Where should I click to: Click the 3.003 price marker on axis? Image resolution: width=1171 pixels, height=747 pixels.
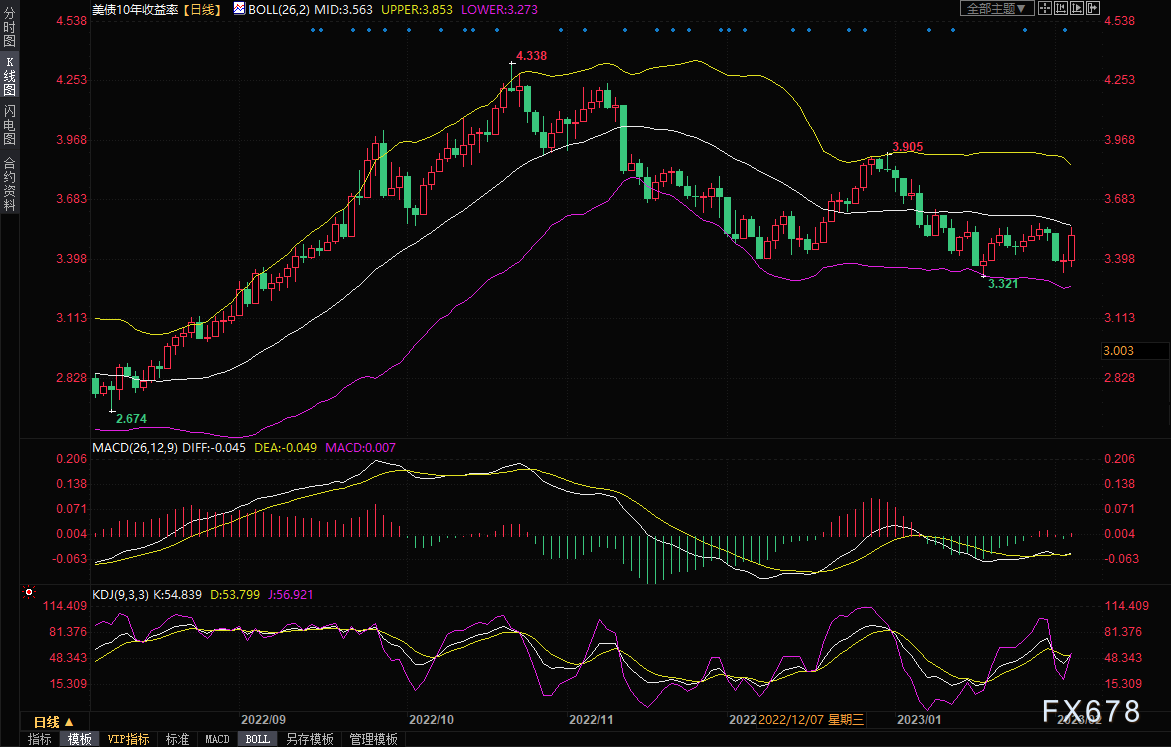coord(1119,350)
